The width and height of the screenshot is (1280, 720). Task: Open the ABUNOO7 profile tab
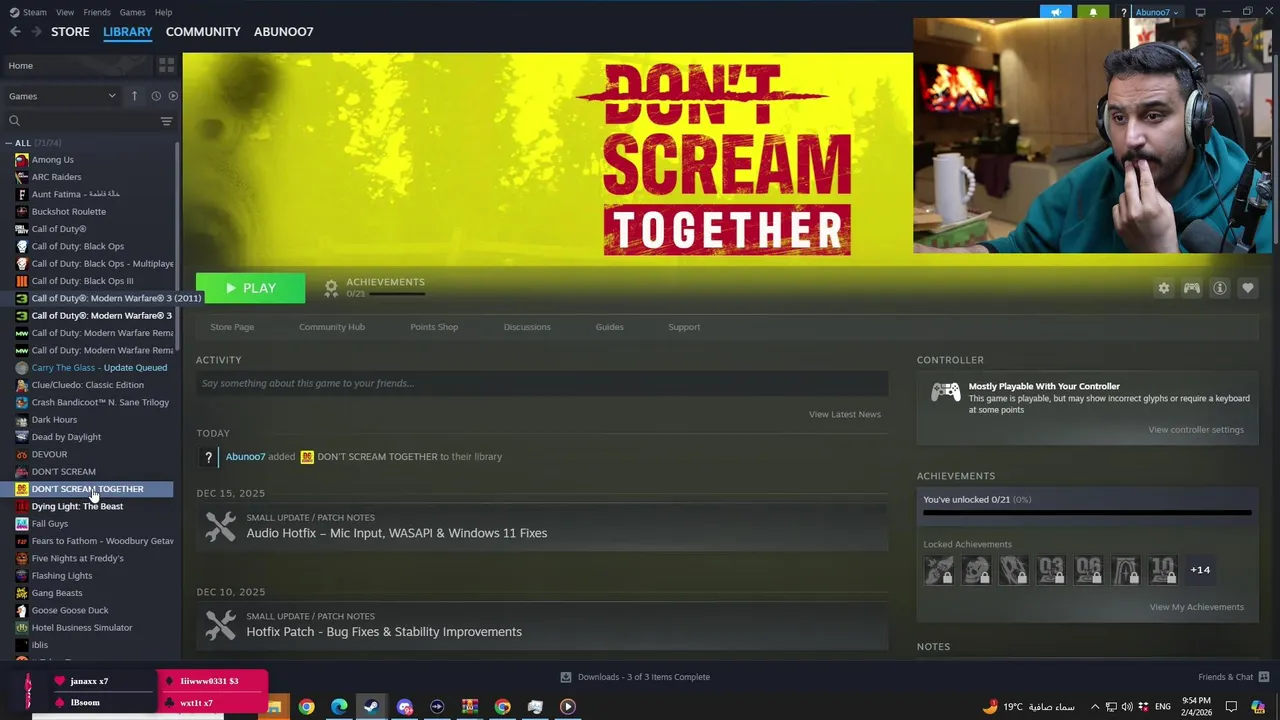coord(284,32)
